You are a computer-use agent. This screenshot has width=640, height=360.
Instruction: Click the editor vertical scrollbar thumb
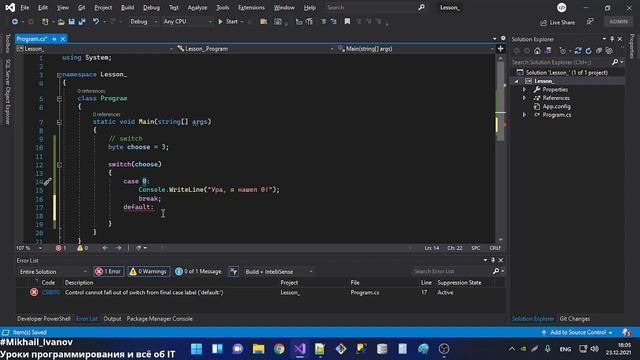pos(500,101)
